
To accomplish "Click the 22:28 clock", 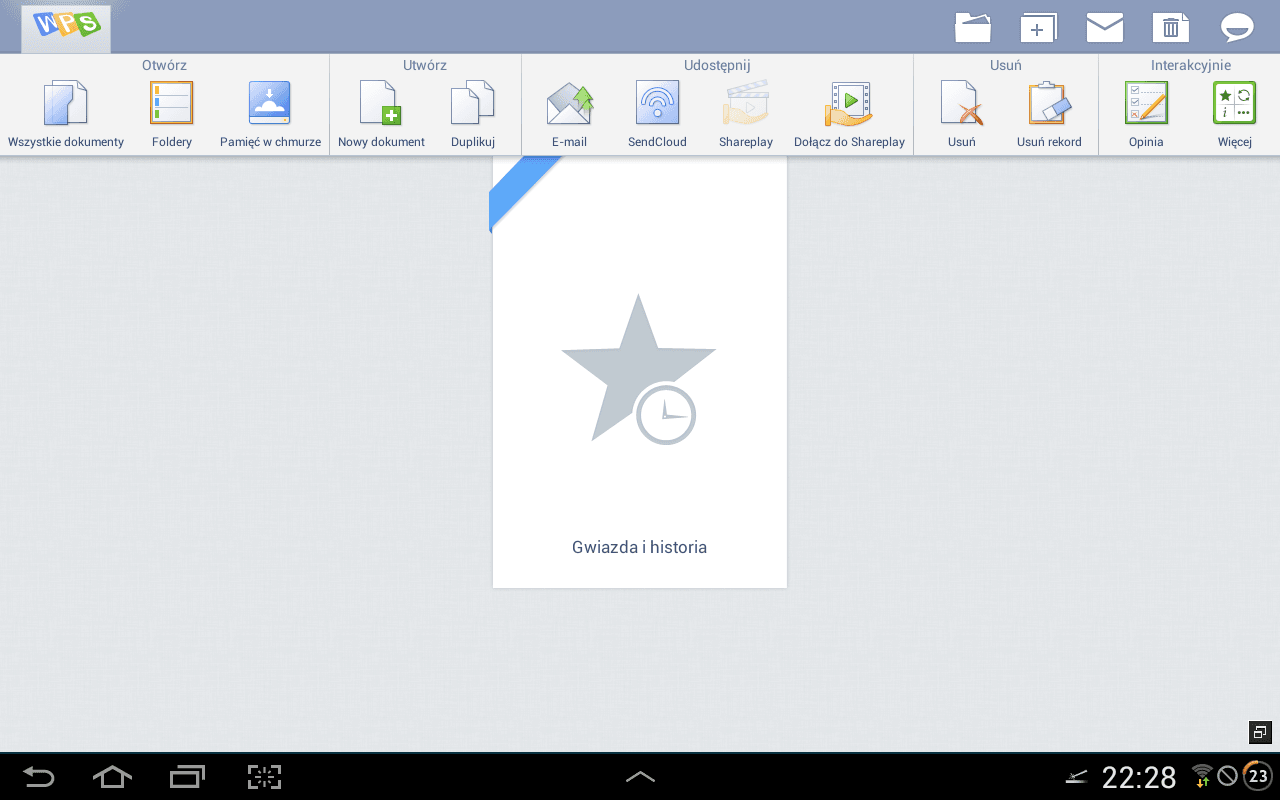I will tap(1139, 777).
